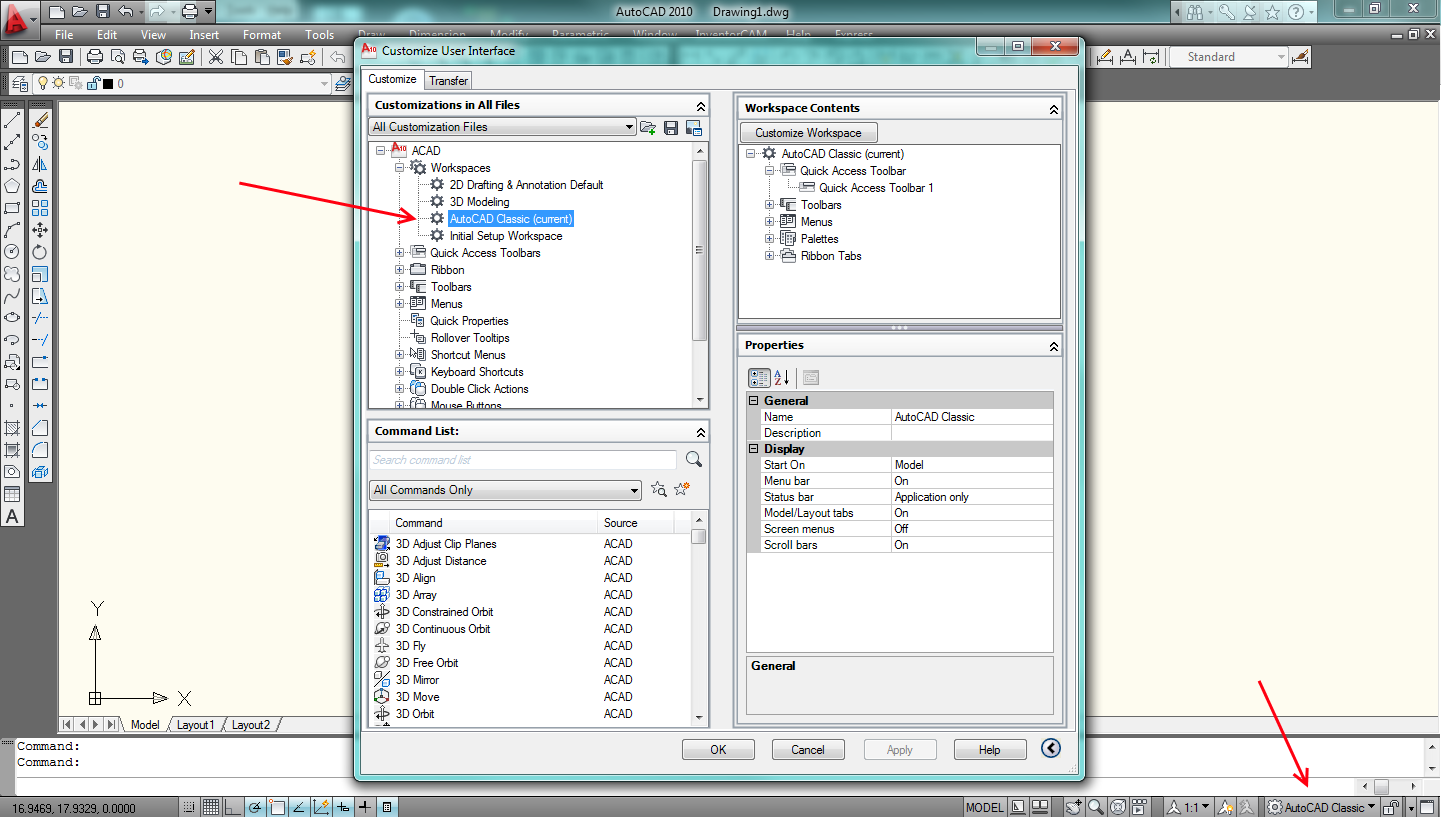Screen dimensions: 1441x817
Task: Click the Search command list field
Action: [x=523, y=460]
